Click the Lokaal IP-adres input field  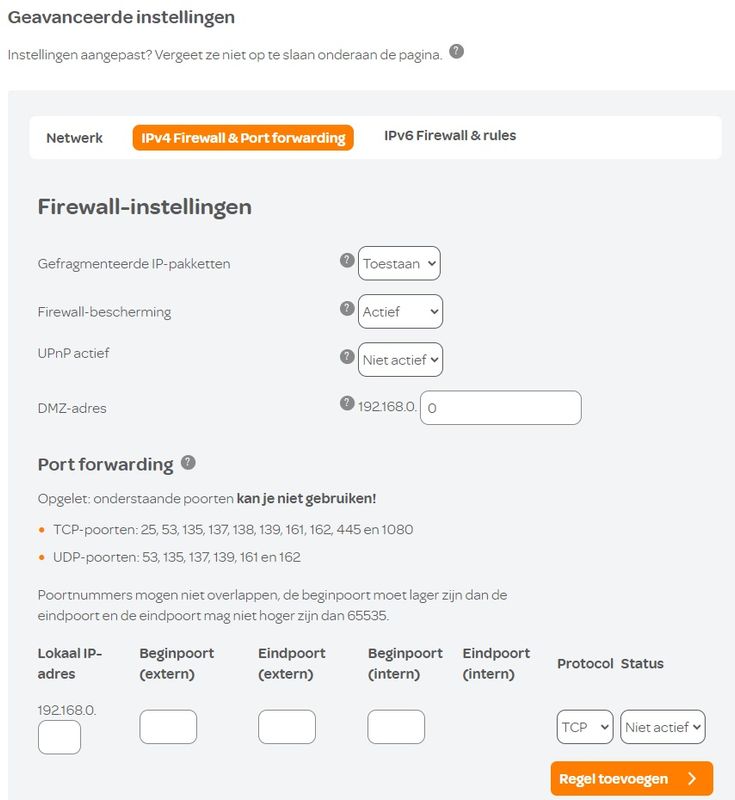click(59, 737)
